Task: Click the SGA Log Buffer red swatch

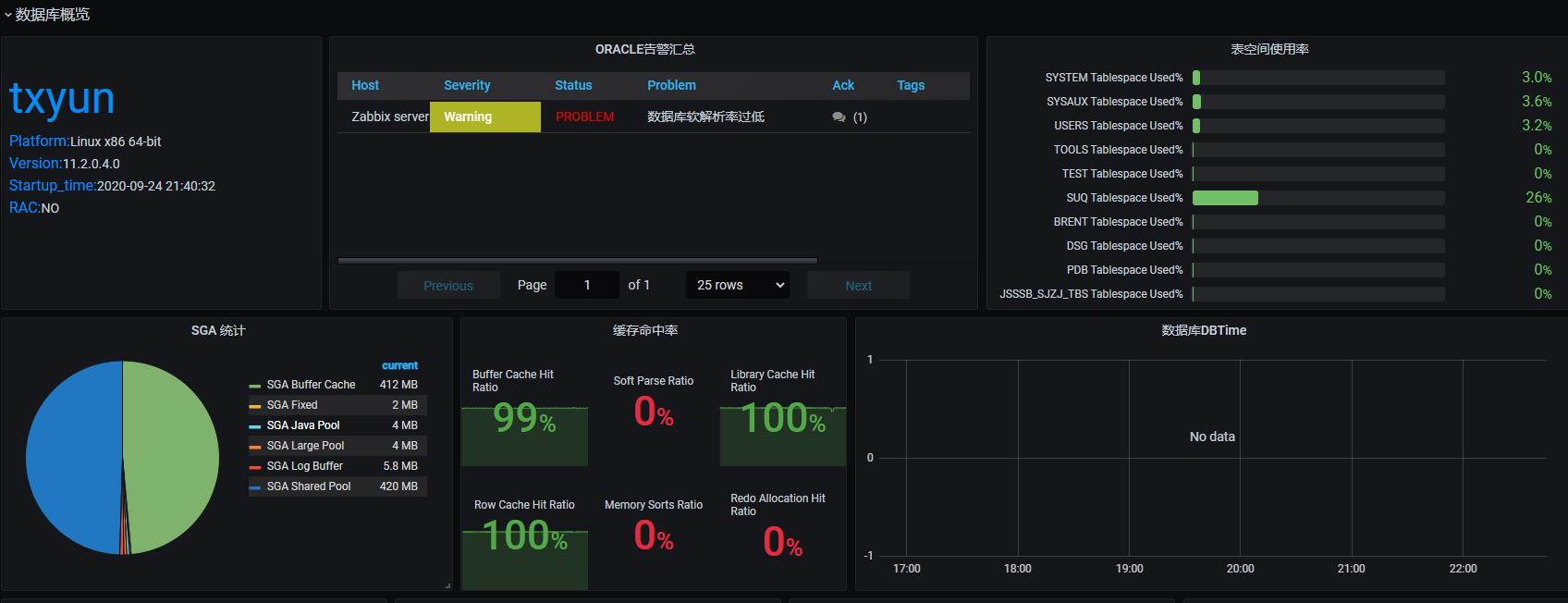Action: 255,467
